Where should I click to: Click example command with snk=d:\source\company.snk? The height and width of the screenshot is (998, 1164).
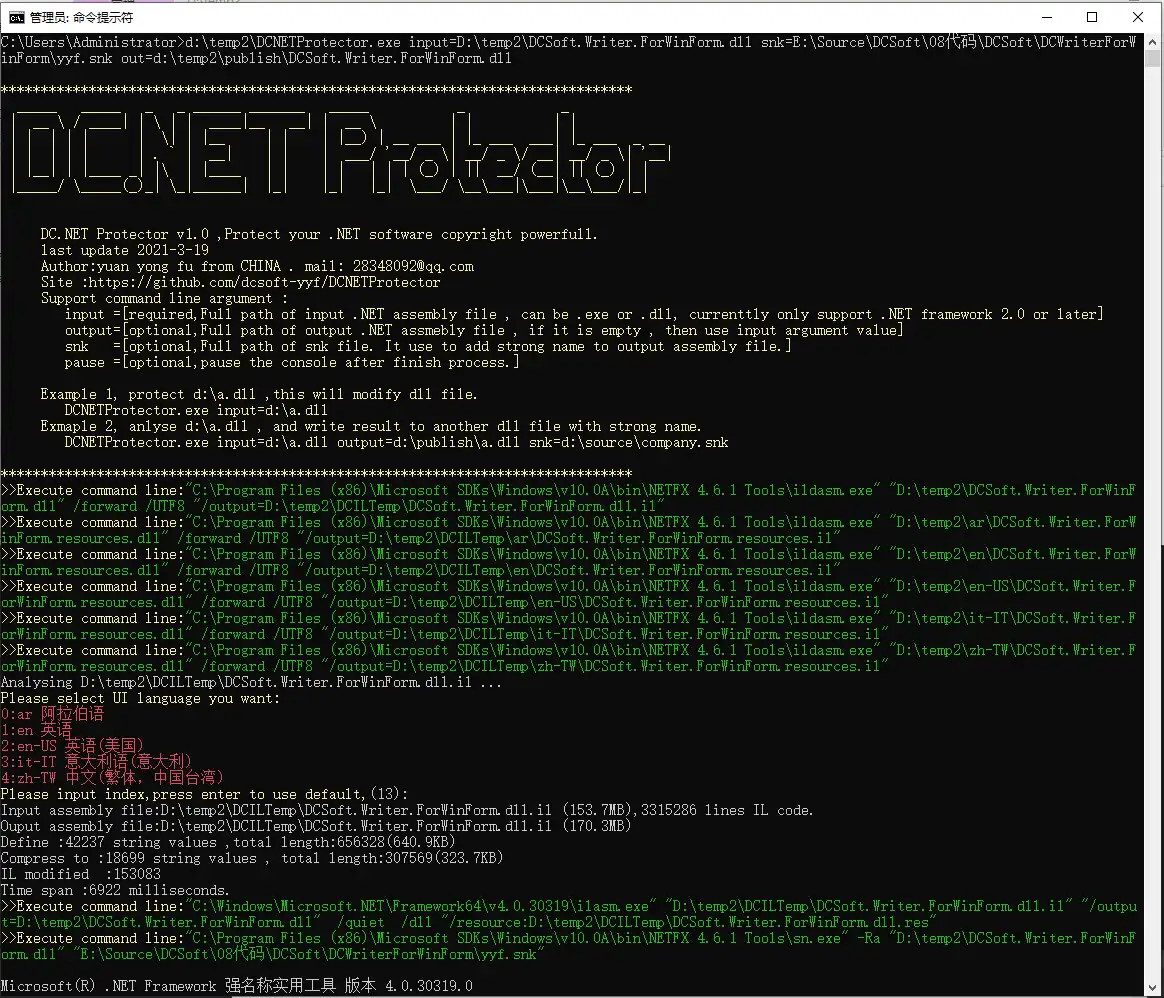[x=396, y=443]
